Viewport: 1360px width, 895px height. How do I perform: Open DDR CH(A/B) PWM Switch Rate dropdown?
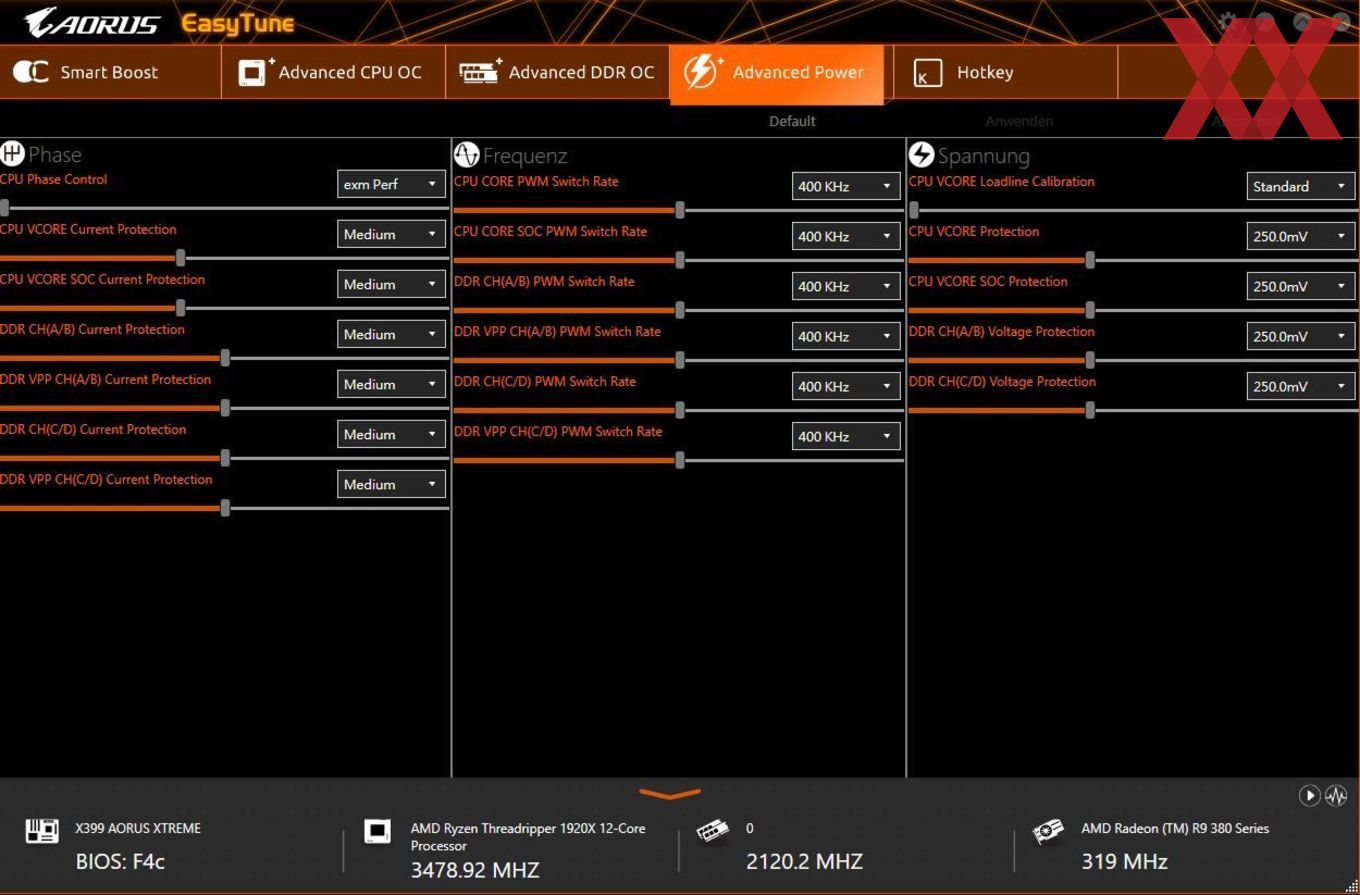tap(846, 286)
